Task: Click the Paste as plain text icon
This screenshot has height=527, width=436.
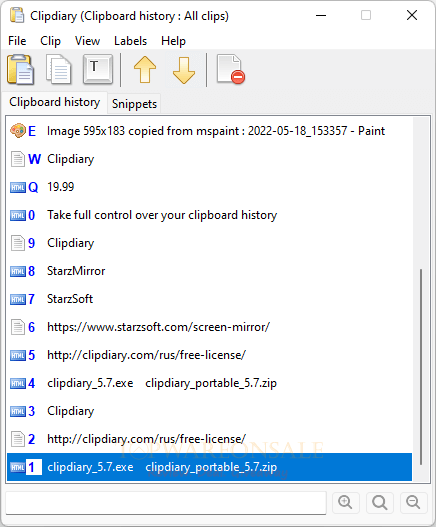Action: pyautogui.click(x=98, y=69)
